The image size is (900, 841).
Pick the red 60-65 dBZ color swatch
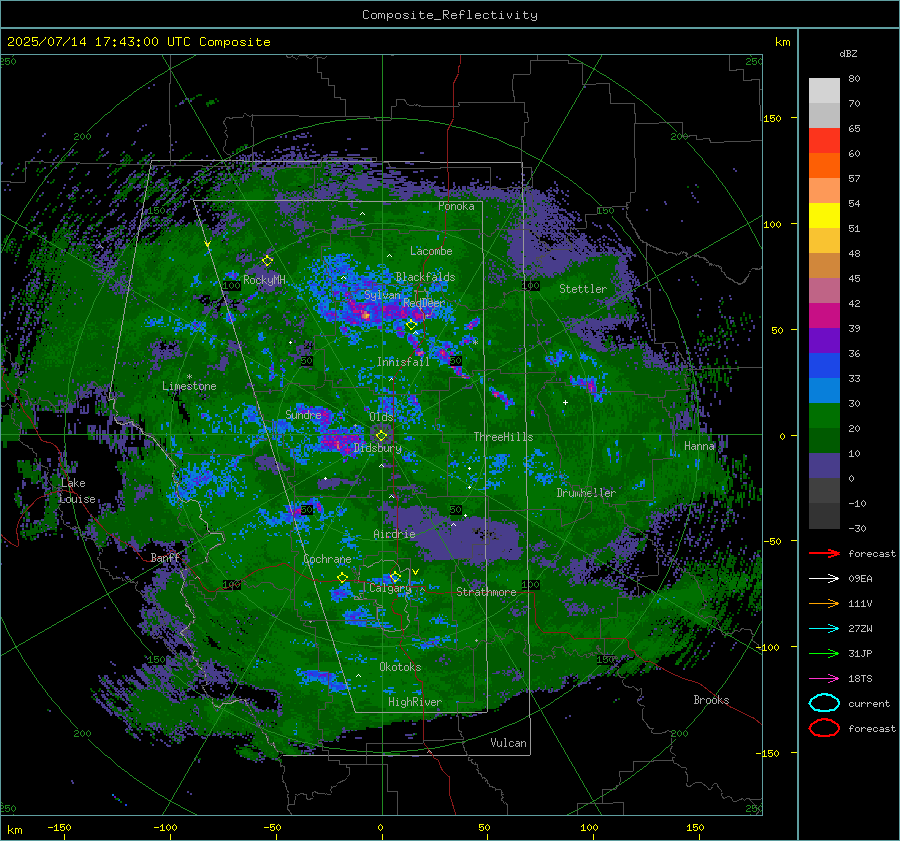tap(824, 141)
